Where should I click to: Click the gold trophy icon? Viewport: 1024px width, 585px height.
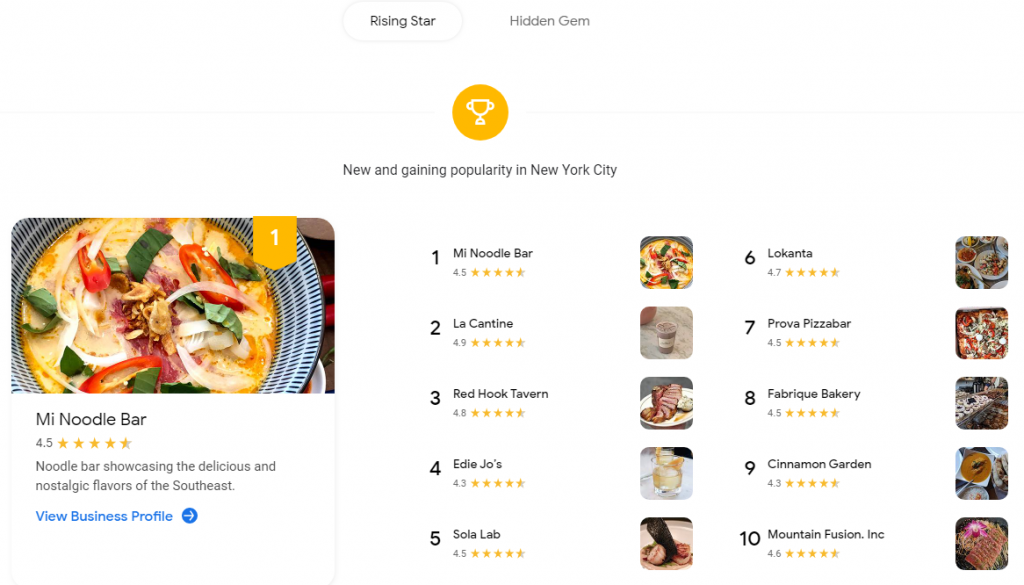[480, 113]
